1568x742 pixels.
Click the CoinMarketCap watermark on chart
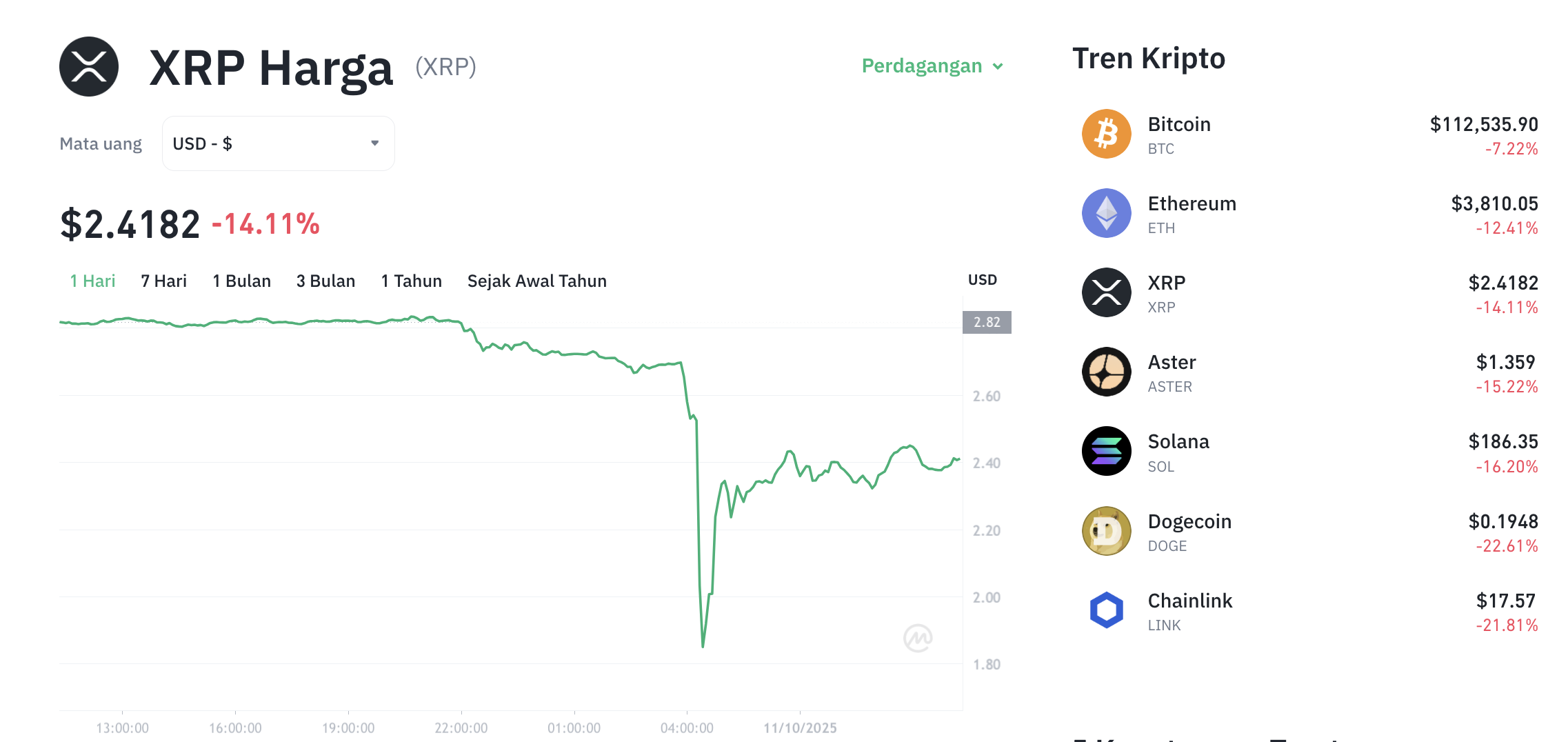point(918,638)
